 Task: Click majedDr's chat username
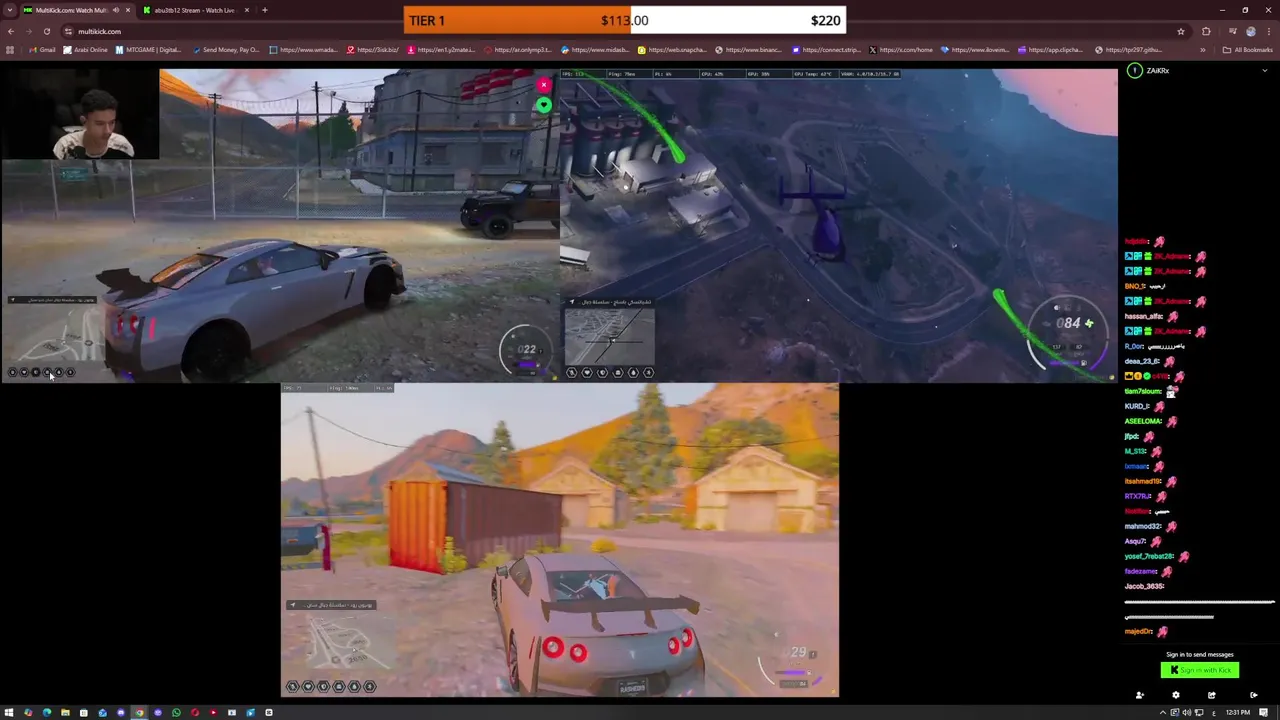[x=1139, y=631]
